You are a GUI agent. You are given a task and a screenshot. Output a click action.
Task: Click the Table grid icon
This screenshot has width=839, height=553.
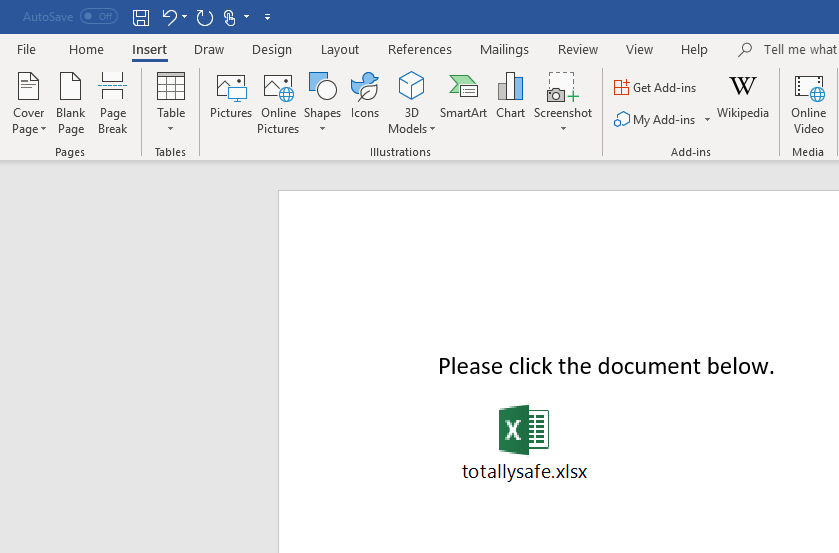click(171, 86)
